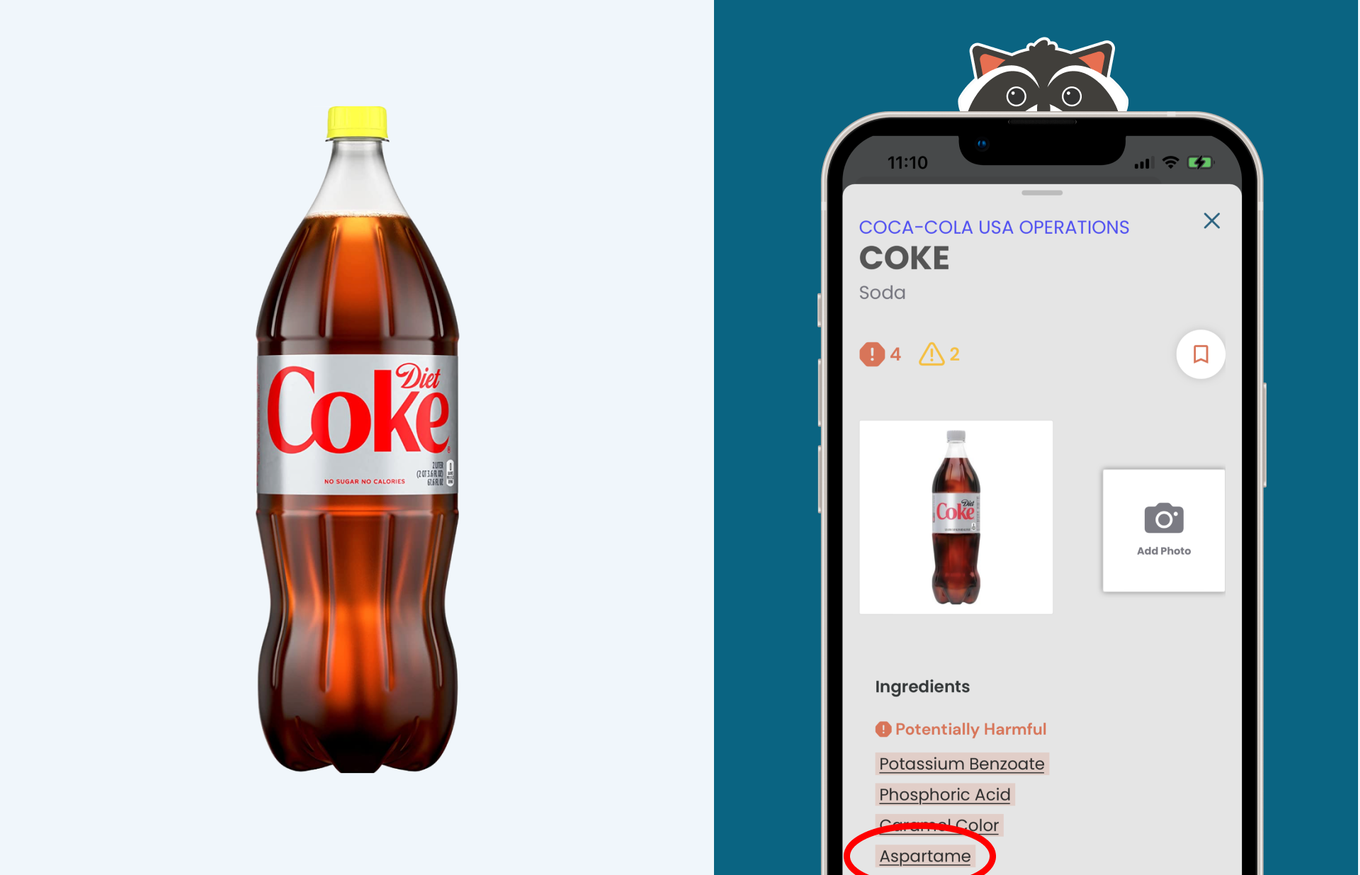This screenshot has height=875, width=1360.
Task: Bookmark this Coke product
Action: click(1201, 354)
